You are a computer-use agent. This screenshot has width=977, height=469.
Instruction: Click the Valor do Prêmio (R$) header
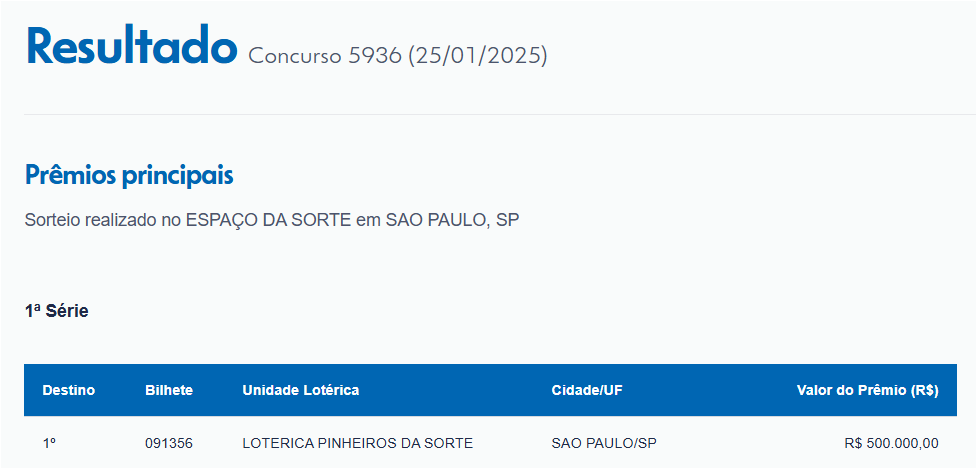click(x=867, y=391)
